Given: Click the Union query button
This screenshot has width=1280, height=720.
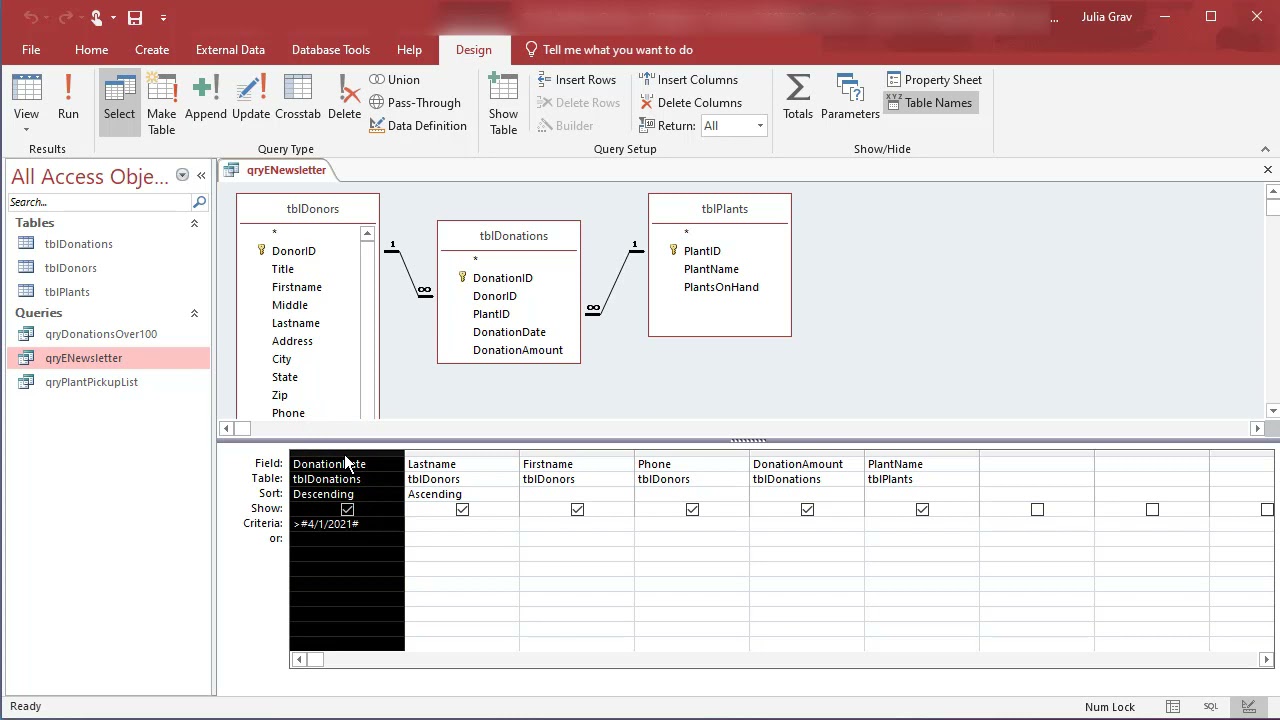Looking at the screenshot, I should (x=394, y=80).
